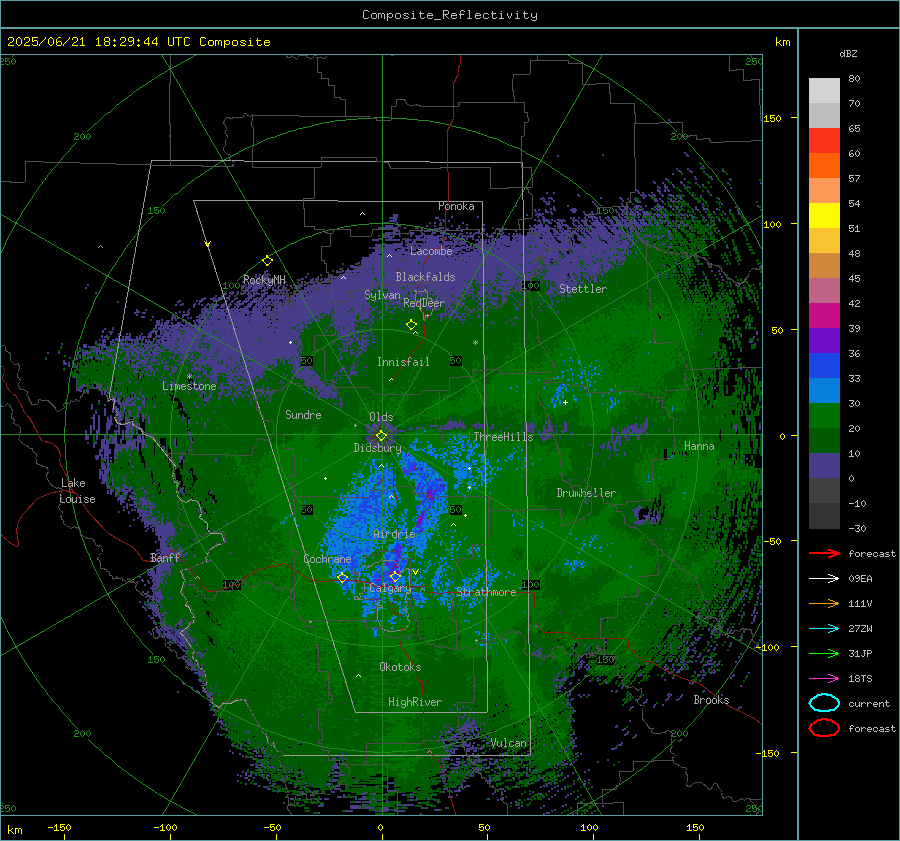Click the light blue swatch between 33 and 30 dBZ
Viewport: 900px width, 841px height.
click(824, 390)
